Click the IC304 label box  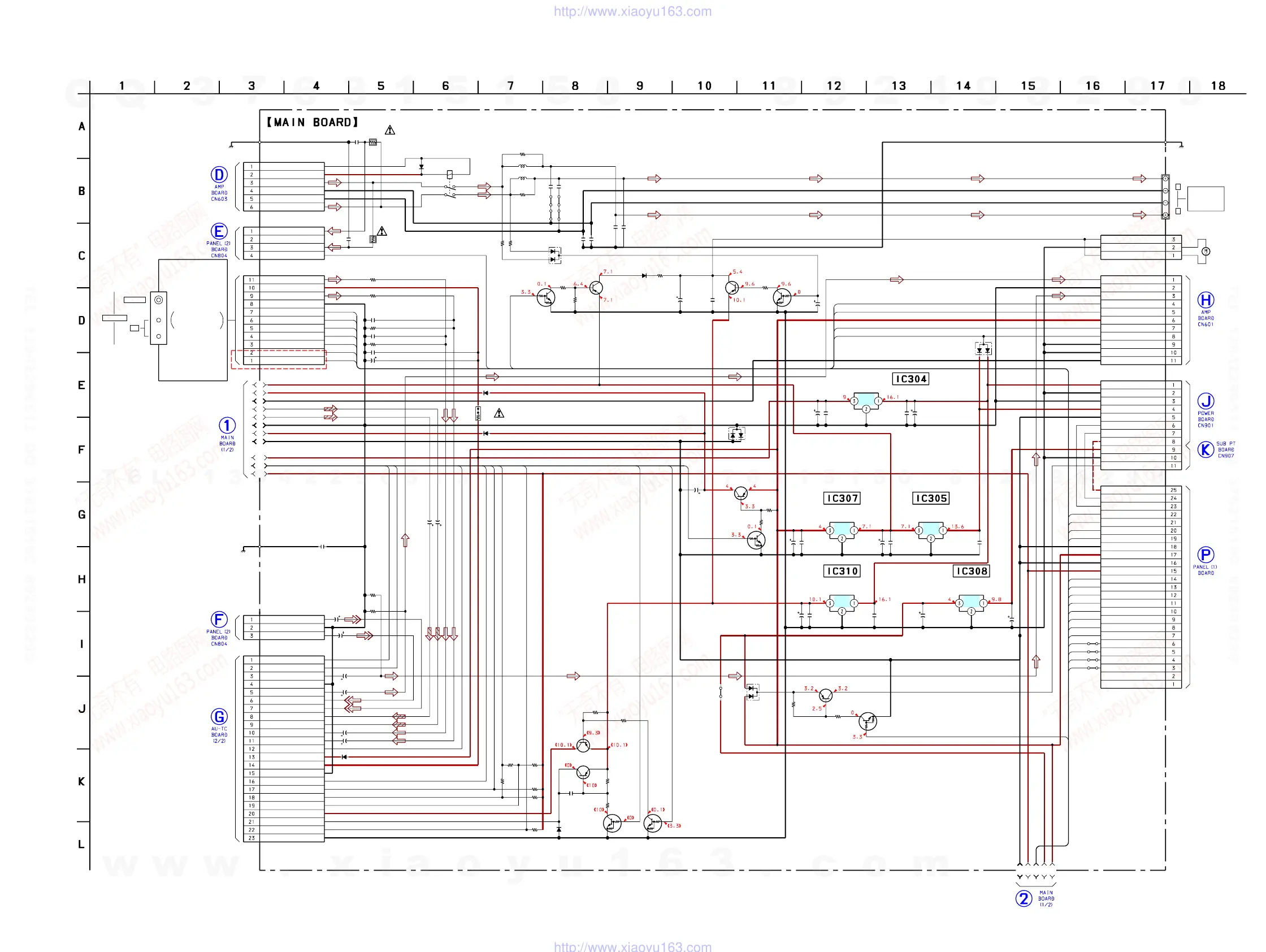(911, 379)
